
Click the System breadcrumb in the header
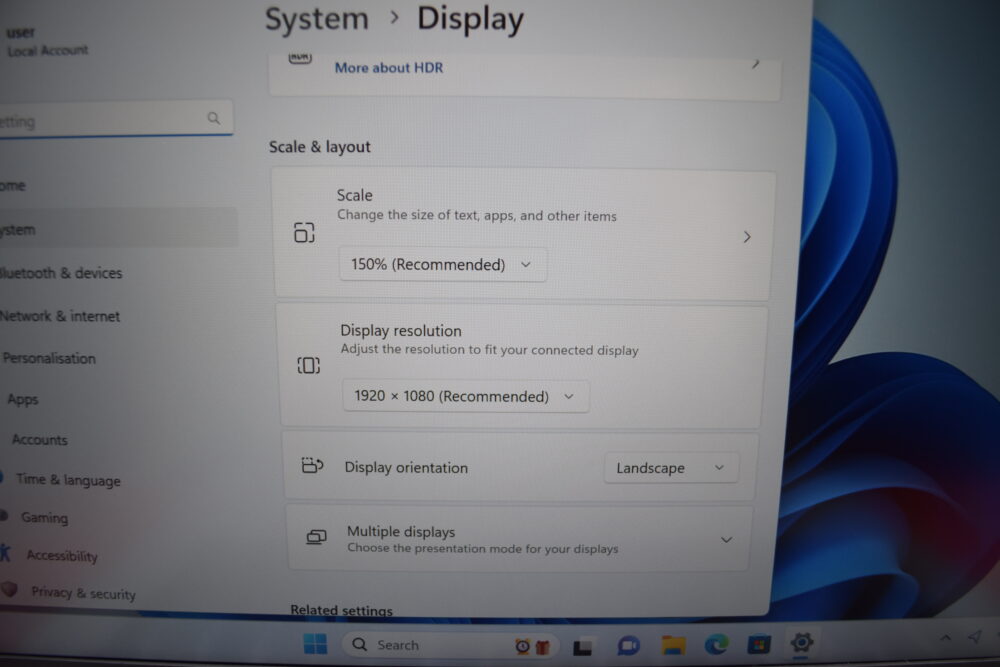click(x=316, y=18)
